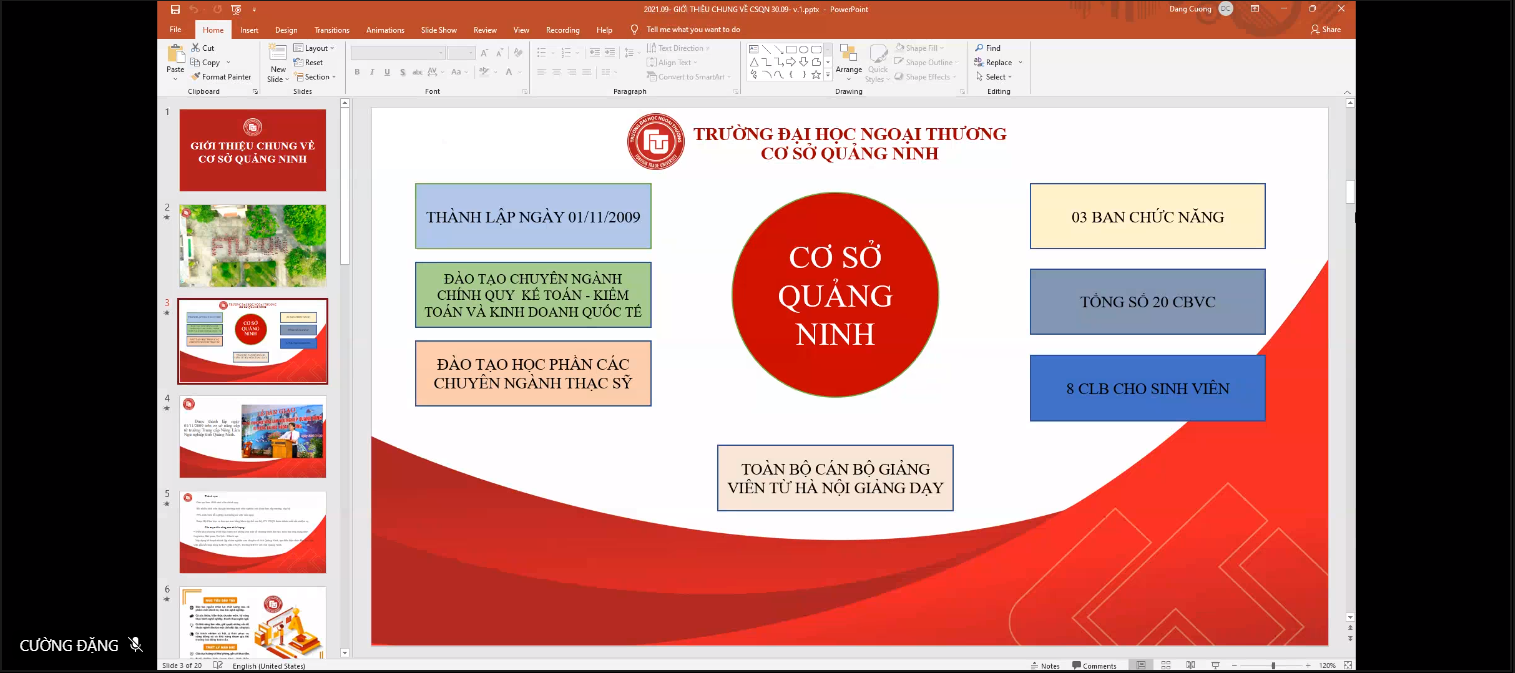Image resolution: width=1515 pixels, height=673 pixels.
Task: Click the red CƠ SỞ QUẢNG NINH circle
Action: [x=835, y=295]
